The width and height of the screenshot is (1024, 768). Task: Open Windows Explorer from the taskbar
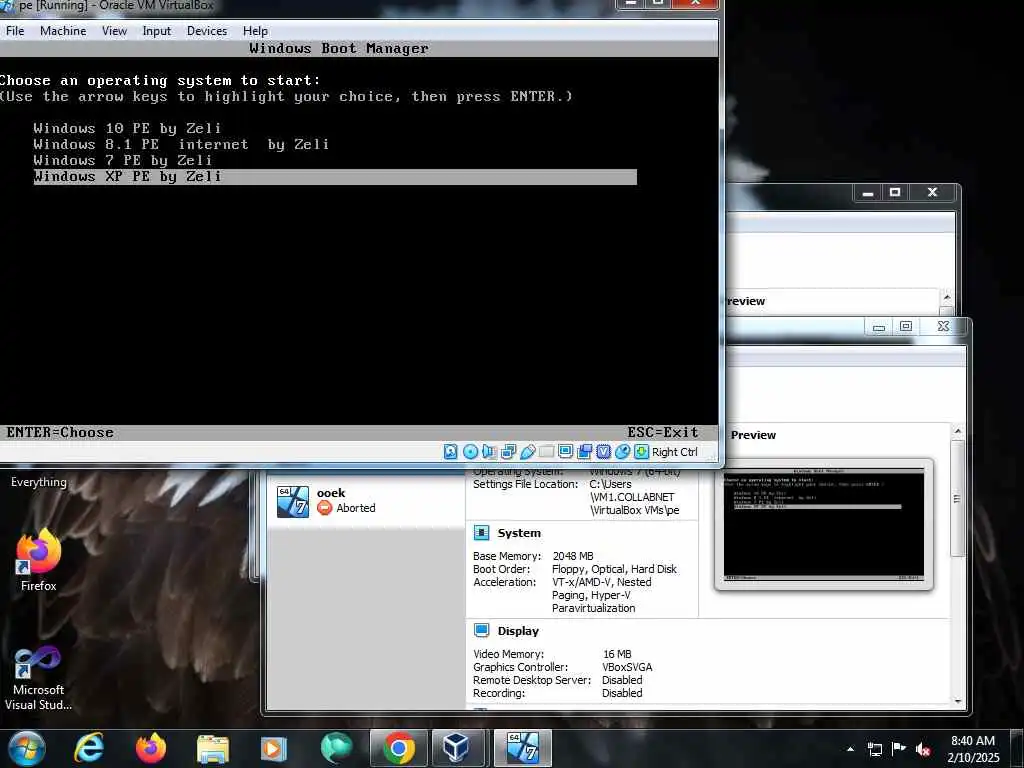point(213,748)
